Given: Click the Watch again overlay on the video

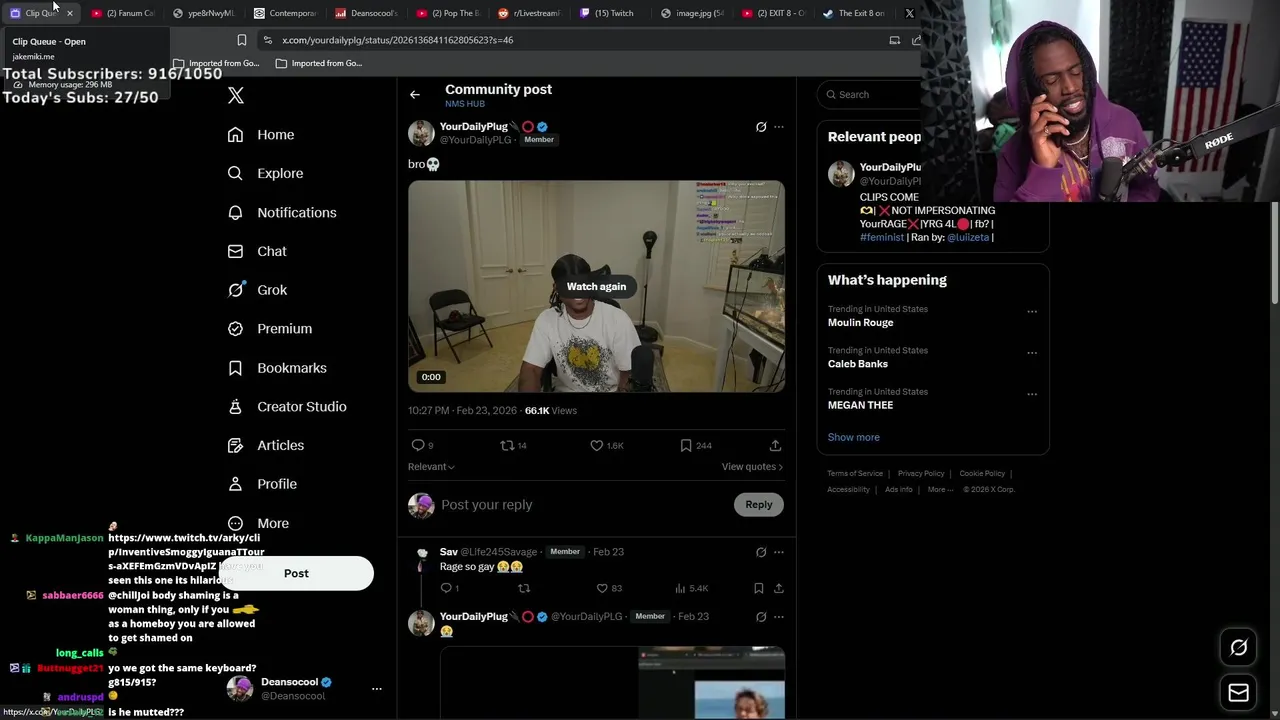Looking at the screenshot, I should [596, 286].
